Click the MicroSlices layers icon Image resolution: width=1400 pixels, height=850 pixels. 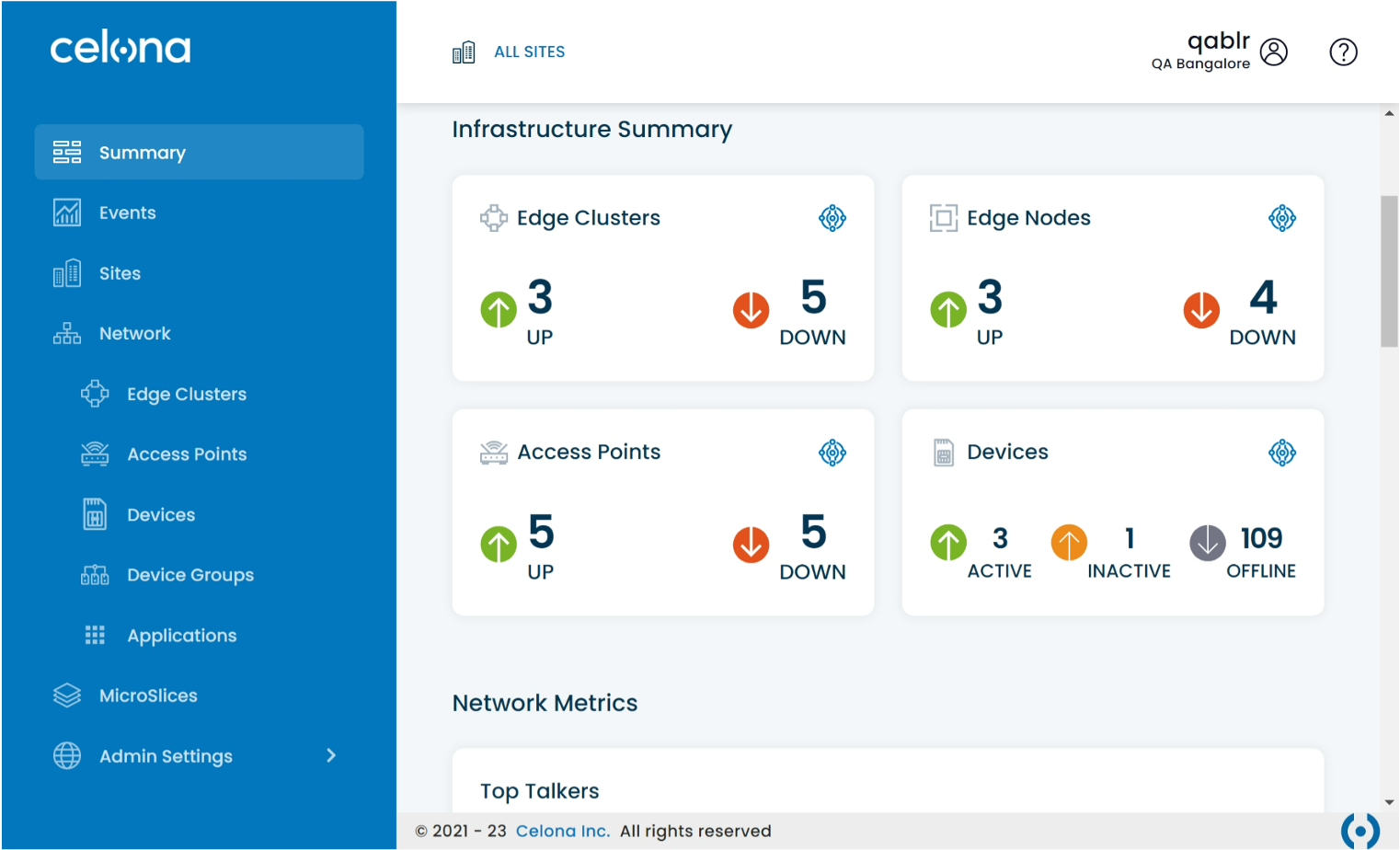(x=66, y=695)
